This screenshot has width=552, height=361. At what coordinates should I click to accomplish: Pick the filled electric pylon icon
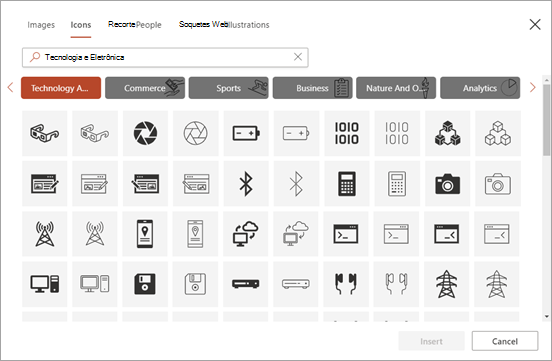[x=446, y=284]
